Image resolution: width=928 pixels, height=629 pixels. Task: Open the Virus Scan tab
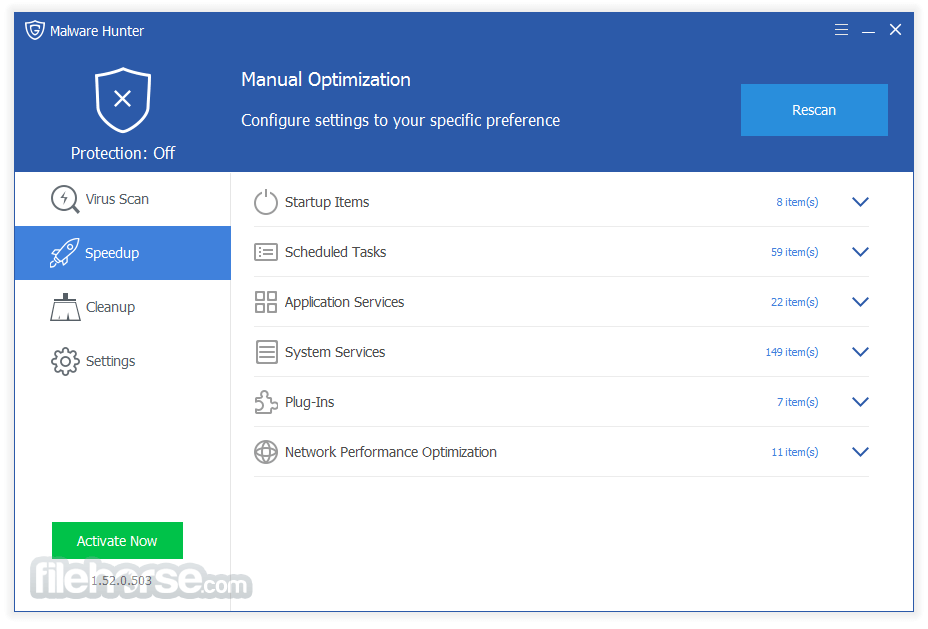(123, 199)
